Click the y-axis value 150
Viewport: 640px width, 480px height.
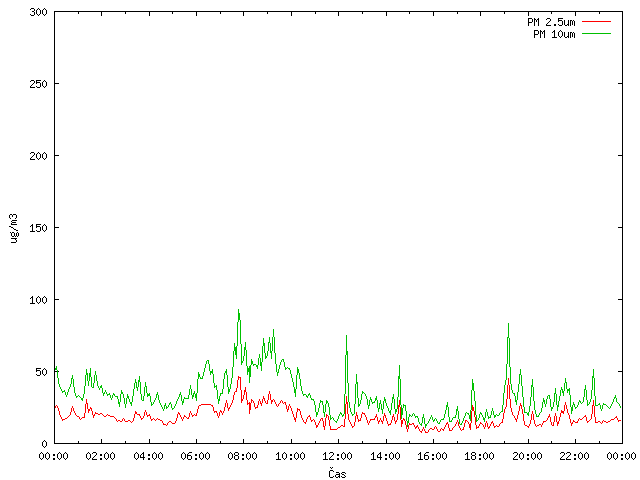click(38, 228)
